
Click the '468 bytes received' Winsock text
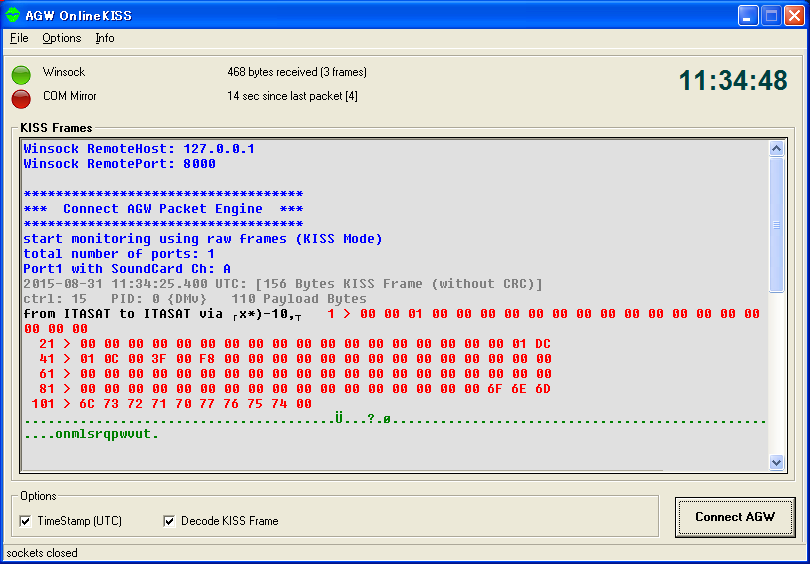coord(297,72)
